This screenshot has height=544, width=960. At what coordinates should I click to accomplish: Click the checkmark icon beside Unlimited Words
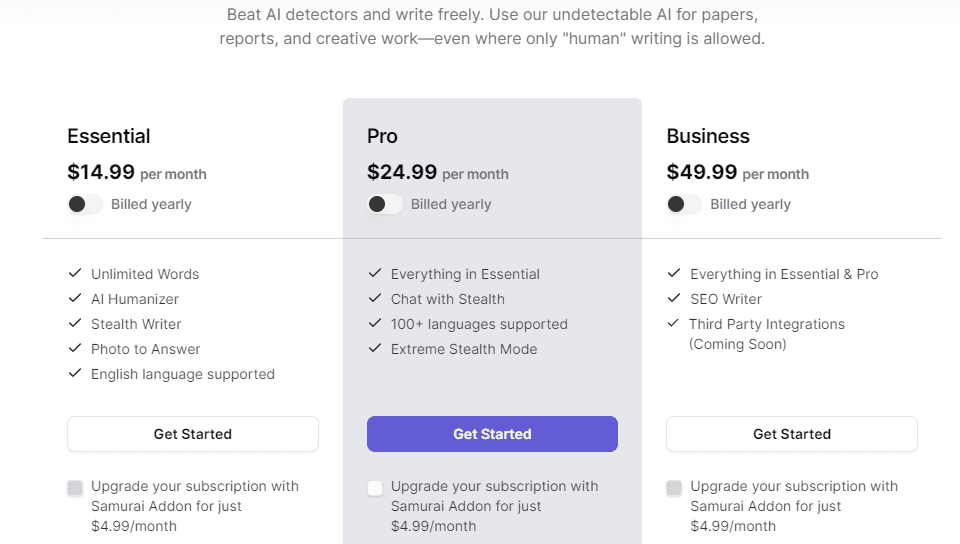click(x=75, y=273)
